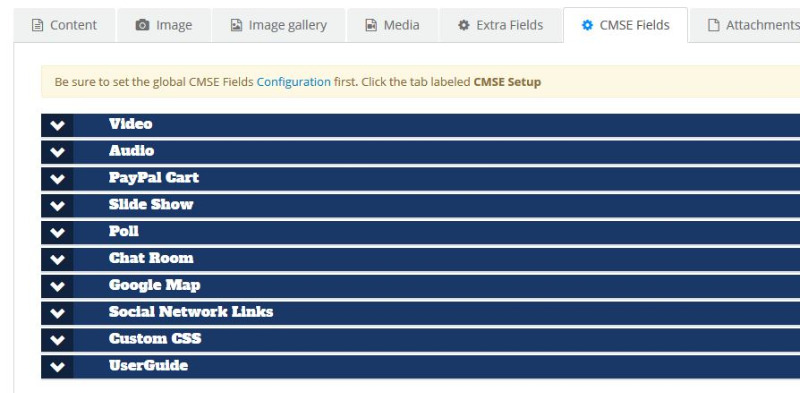Switch to the Extra Fields tab

pyautogui.click(x=501, y=26)
